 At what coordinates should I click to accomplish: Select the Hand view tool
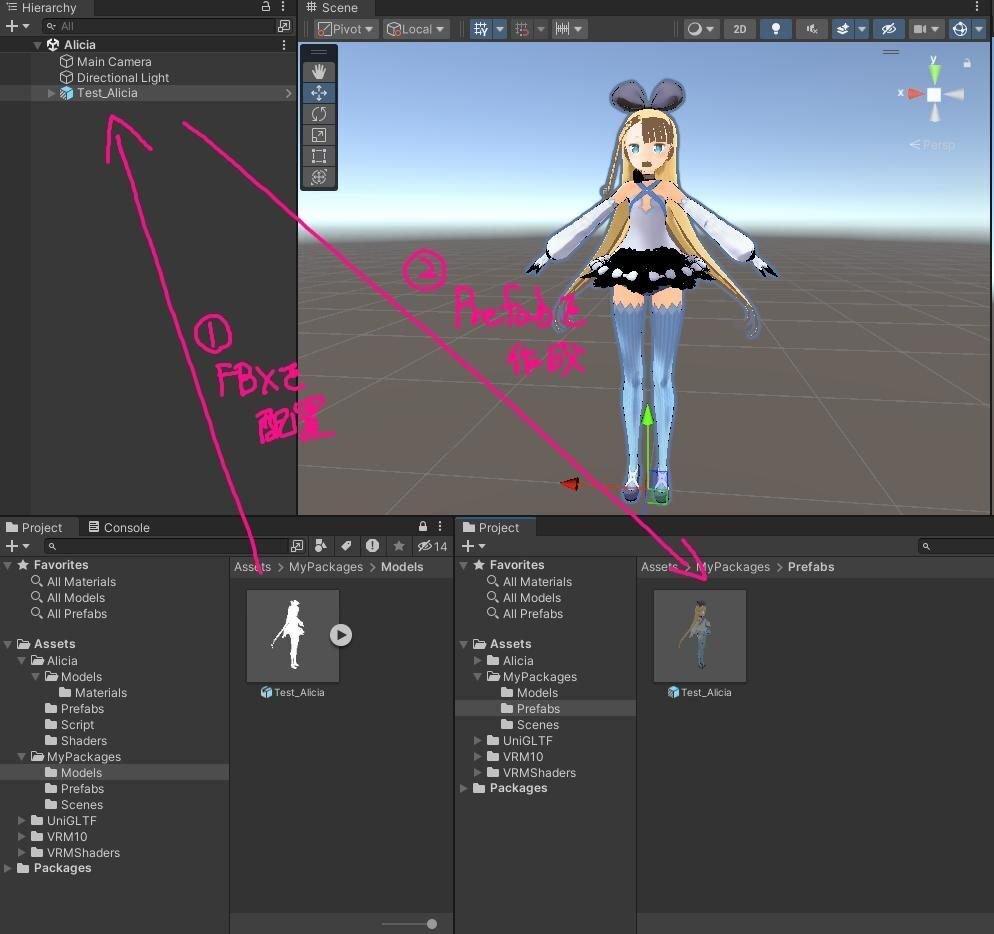[319, 72]
